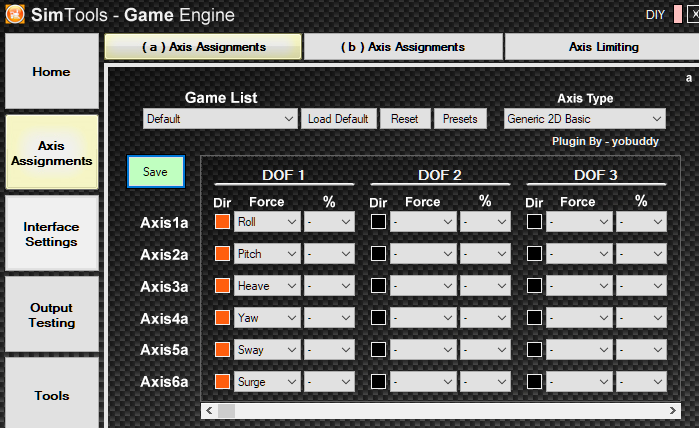Open the Roll force dropdown for Axis1a

click(267, 222)
